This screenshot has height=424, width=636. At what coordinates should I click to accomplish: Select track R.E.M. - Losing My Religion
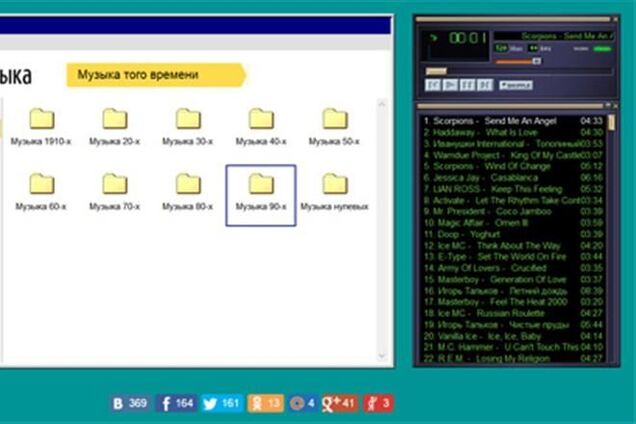tap(513, 358)
